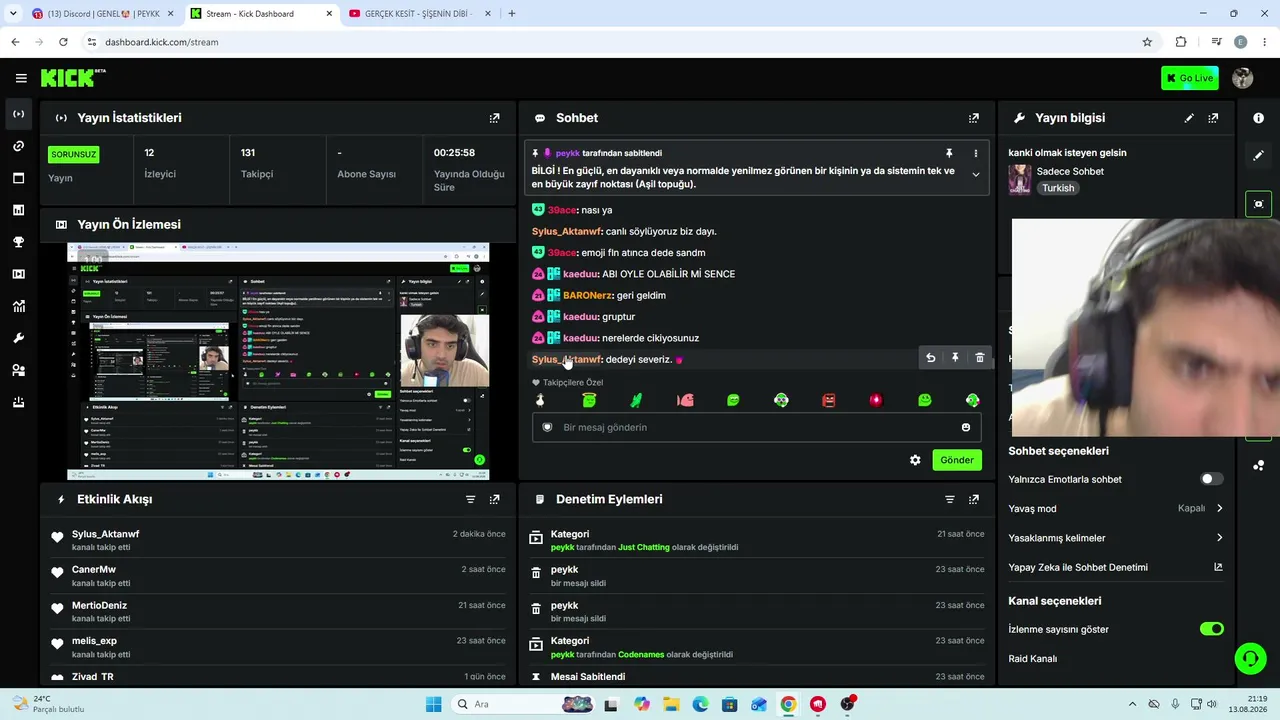Screen dimensions: 1280x720
Task: Open Microsoft Edge from the taskbar
Action: coord(700,704)
